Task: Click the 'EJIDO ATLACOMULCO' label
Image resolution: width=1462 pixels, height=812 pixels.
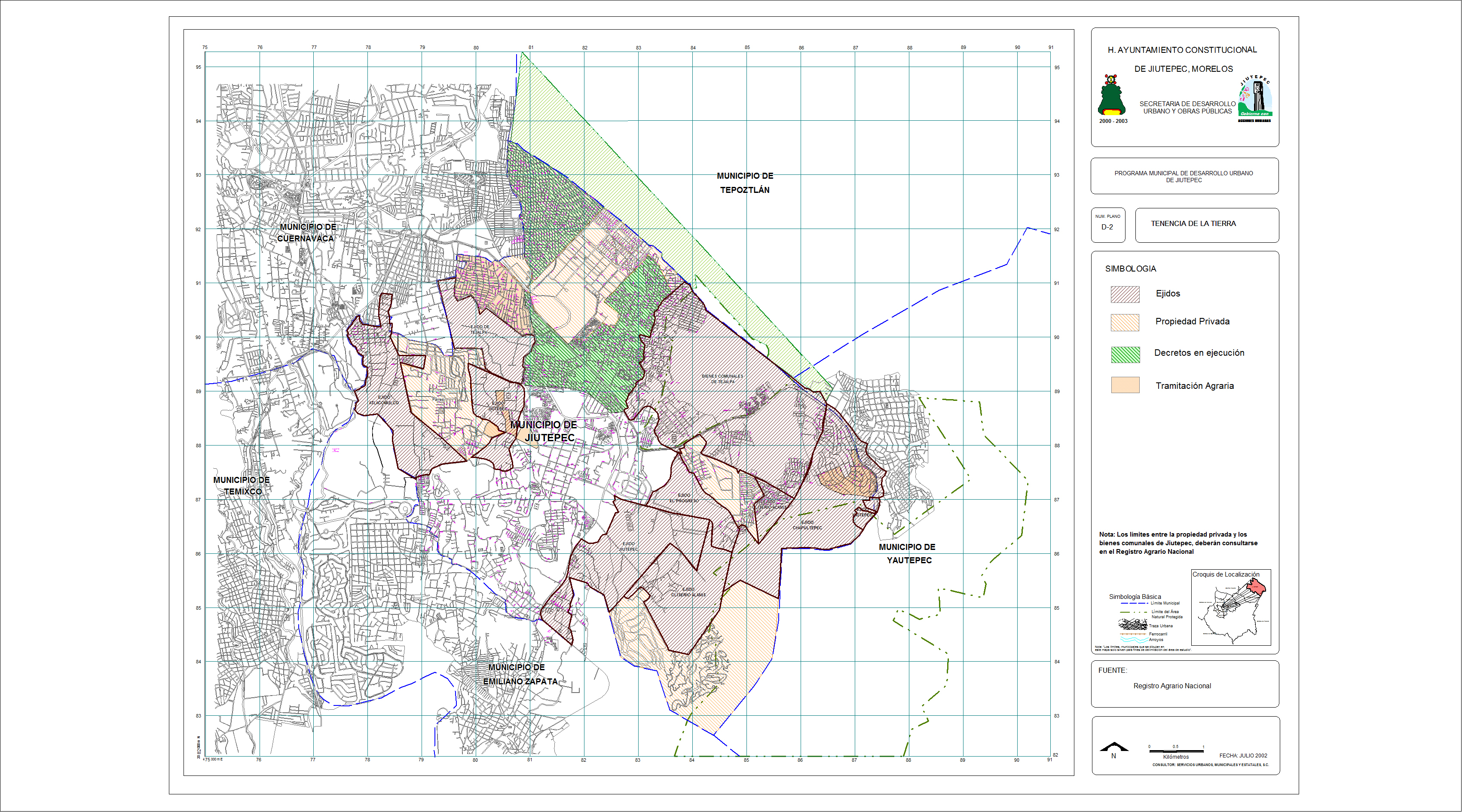Action: tap(384, 400)
